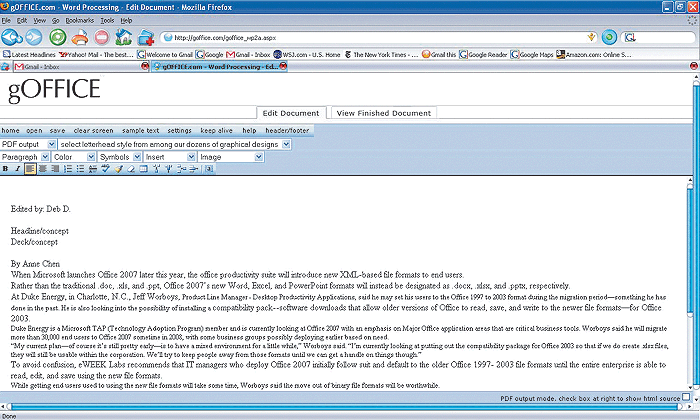Click the sample text link
Image resolution: width=700 pixels, height=420 pixels.
click(140, 130)
